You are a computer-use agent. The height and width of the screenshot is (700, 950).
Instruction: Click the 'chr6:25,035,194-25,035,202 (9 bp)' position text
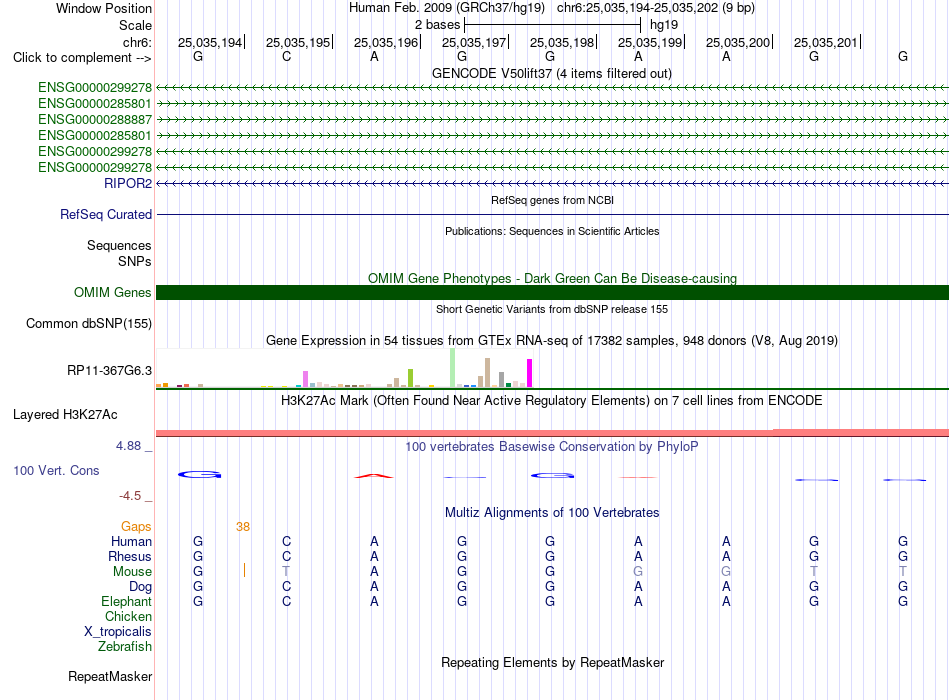pos(656,8)
